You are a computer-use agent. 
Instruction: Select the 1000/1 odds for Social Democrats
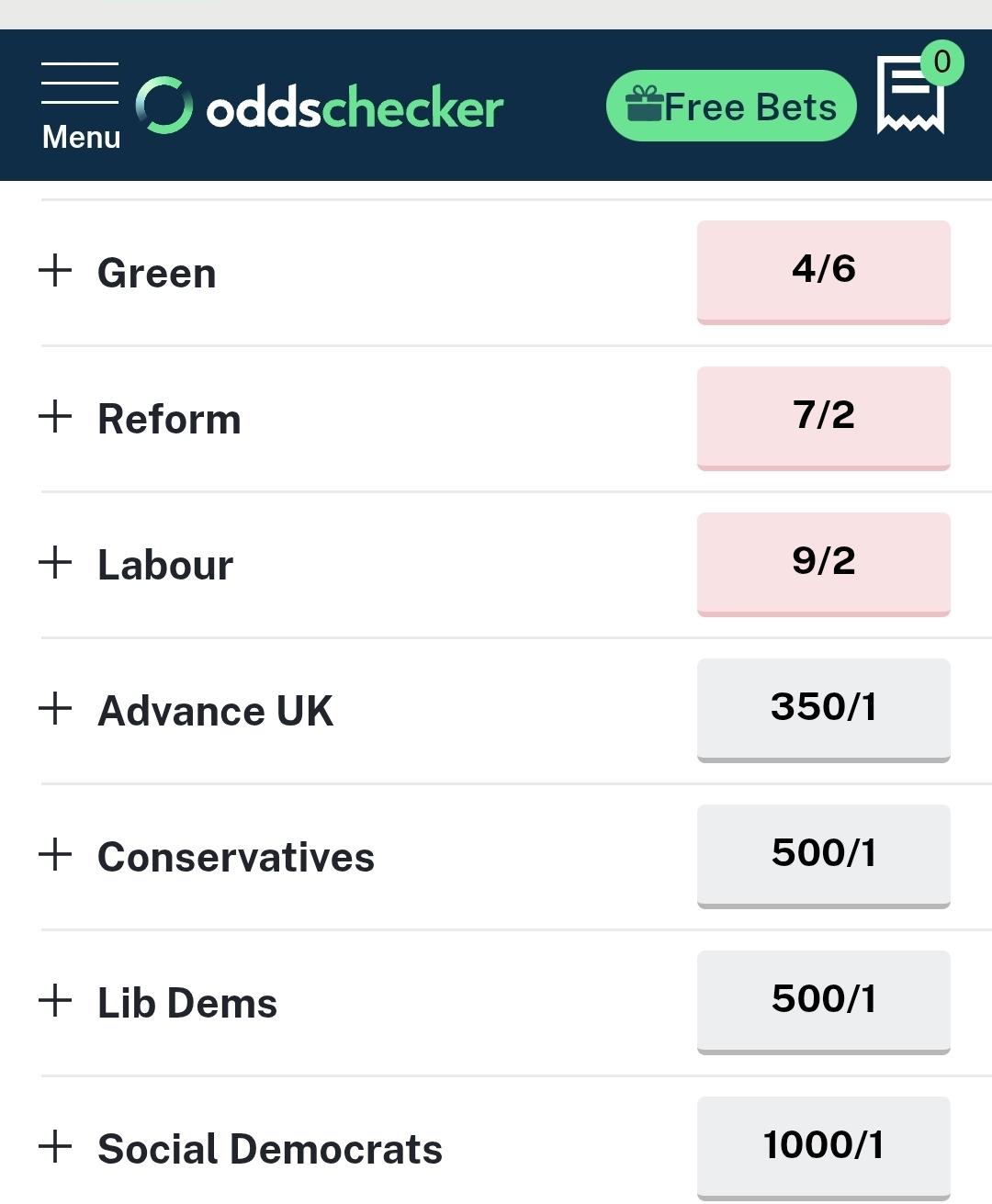click(x=823, y=1145)
